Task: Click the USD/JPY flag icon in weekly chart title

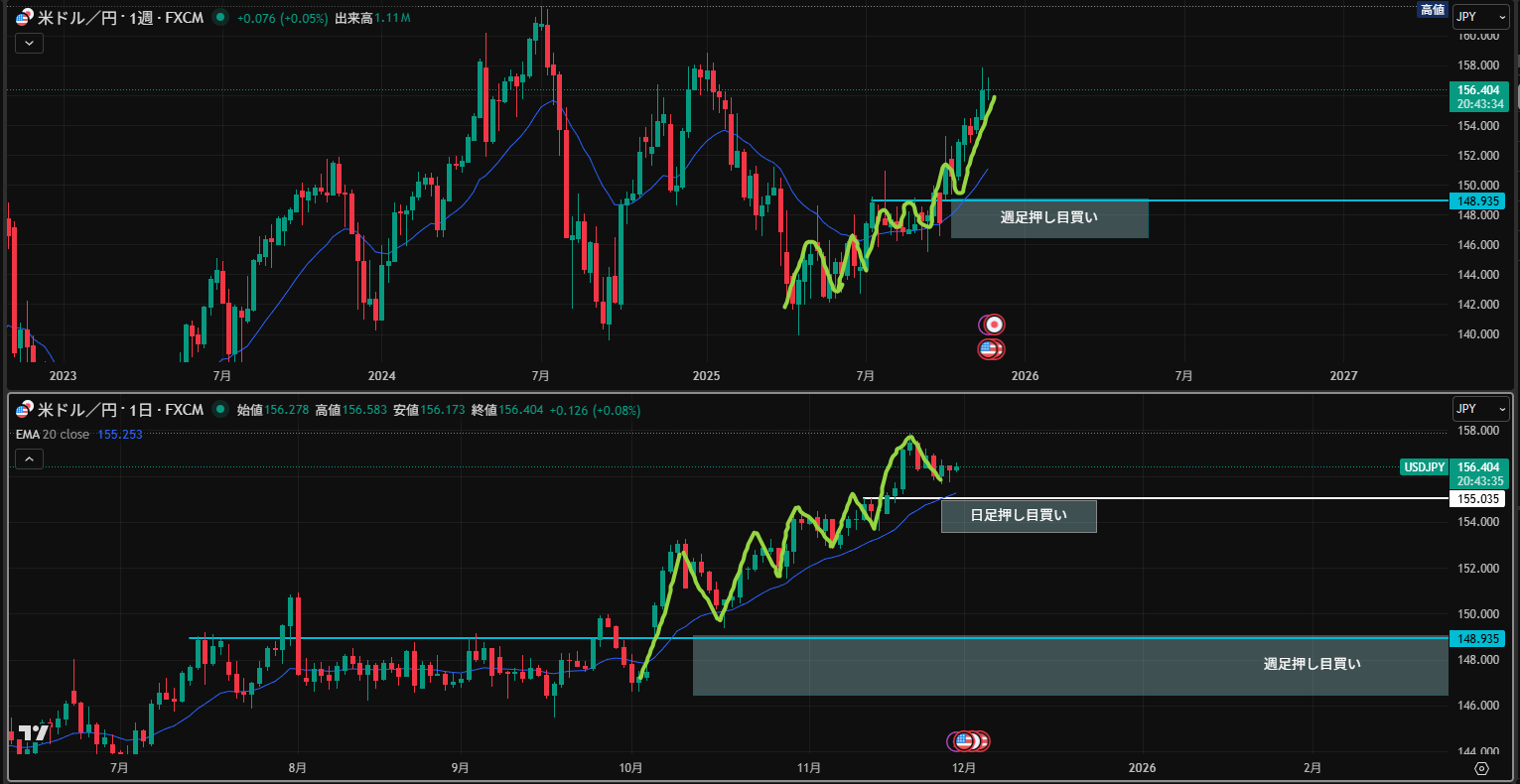Action: point(23,18)
